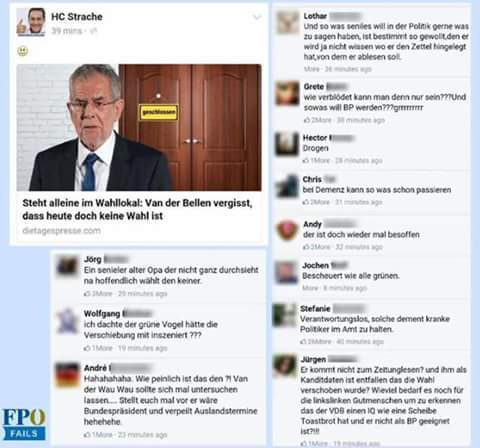Like André's comment with the thumbs-up
This screenshot has height=448, width=480.
pyautogui.click(x=87, y=435)
